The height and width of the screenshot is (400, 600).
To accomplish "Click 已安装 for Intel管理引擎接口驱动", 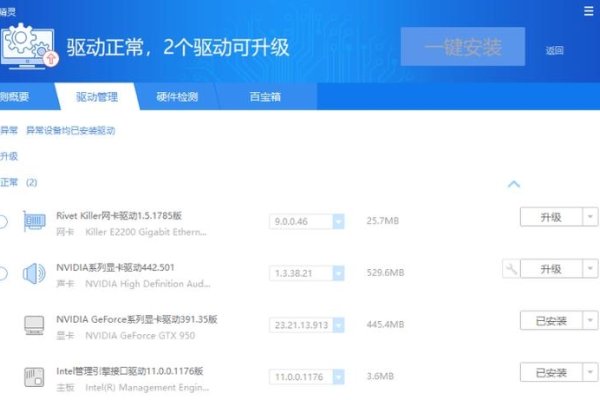I will pyautogui.click(x=551, y=372).
